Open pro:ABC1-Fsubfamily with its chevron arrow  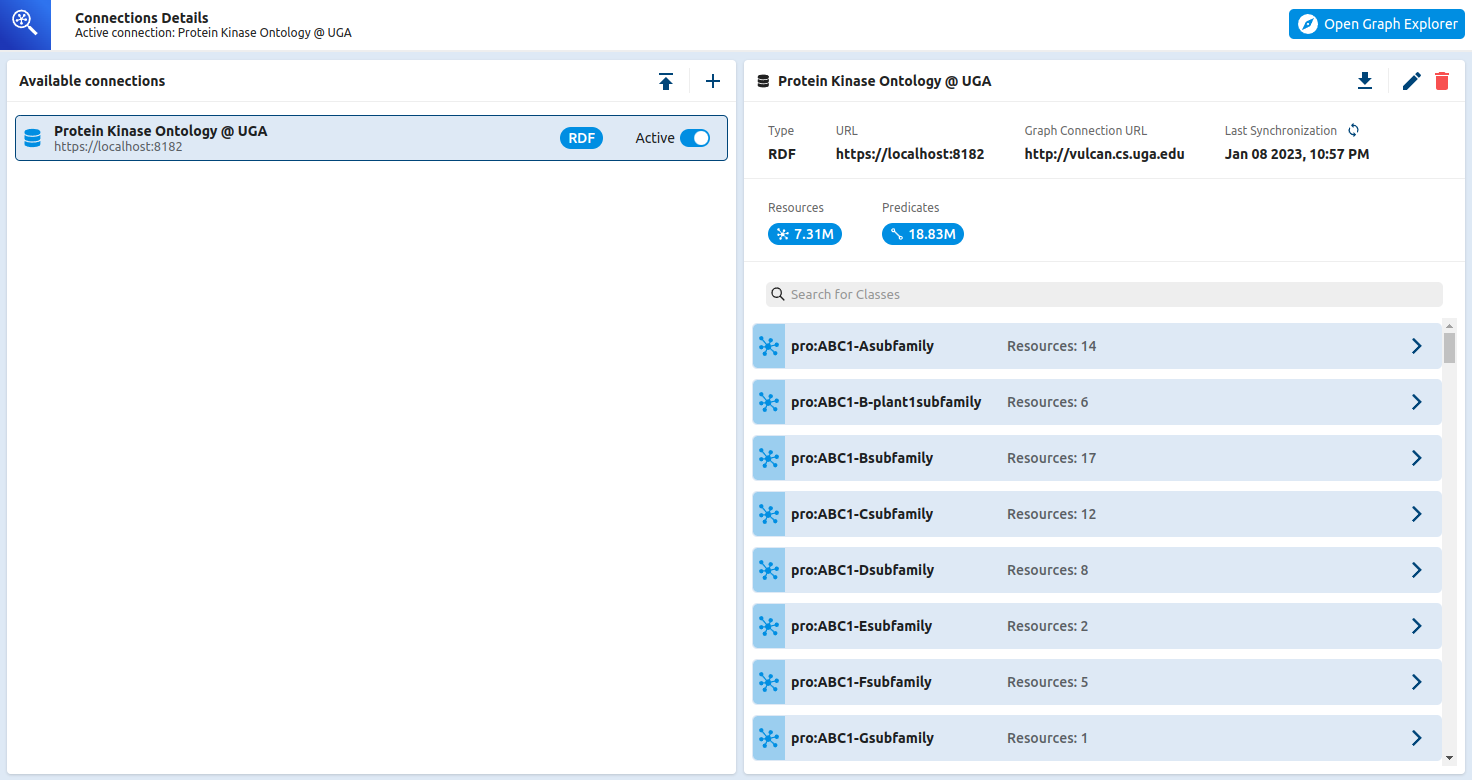(x=1416, y=682)
